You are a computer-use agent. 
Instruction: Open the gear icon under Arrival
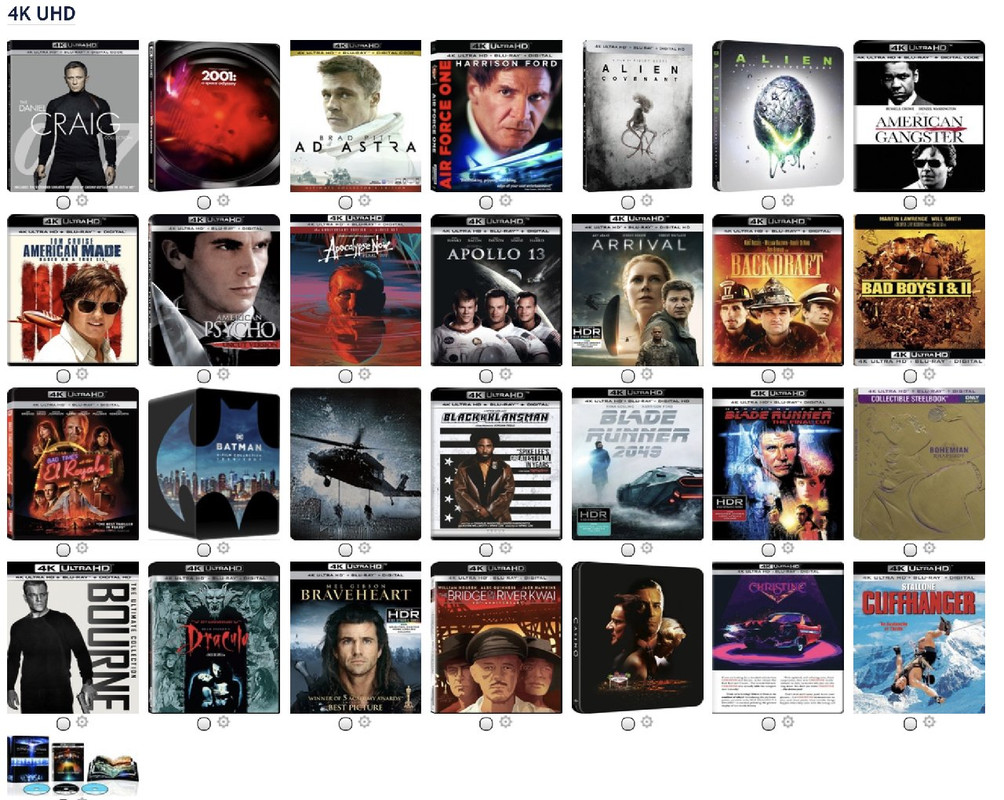(x=647, y=374)
